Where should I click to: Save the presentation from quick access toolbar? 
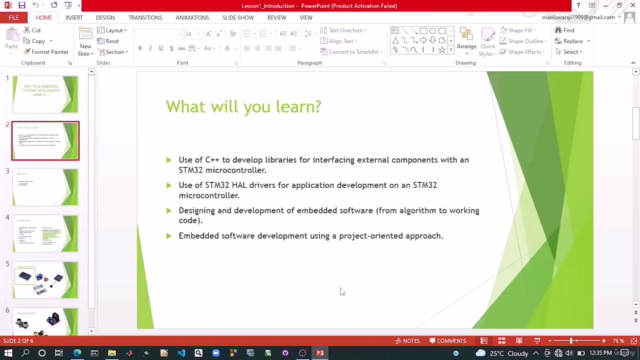[22, 5]
